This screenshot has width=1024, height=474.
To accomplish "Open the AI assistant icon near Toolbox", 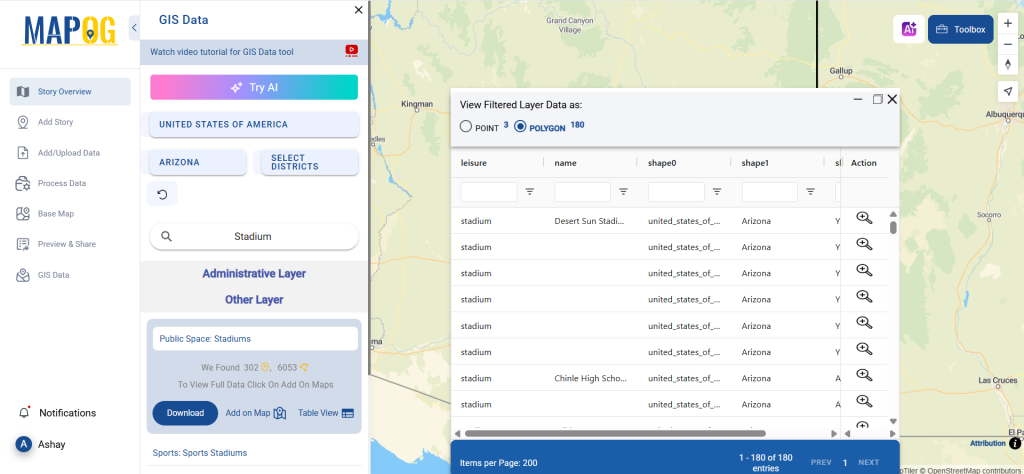I will click(x=908, y=30).
